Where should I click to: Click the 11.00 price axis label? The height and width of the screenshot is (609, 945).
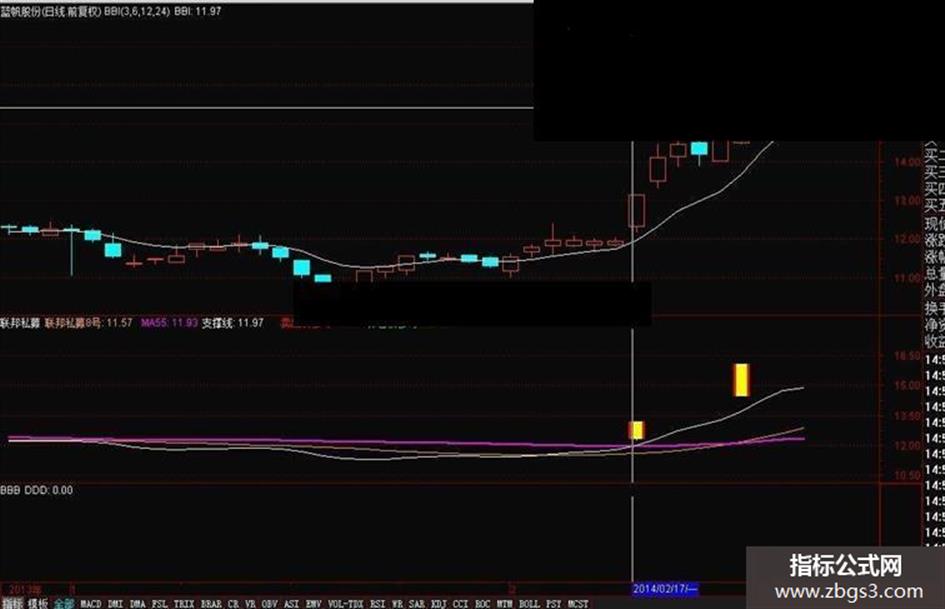908,278
